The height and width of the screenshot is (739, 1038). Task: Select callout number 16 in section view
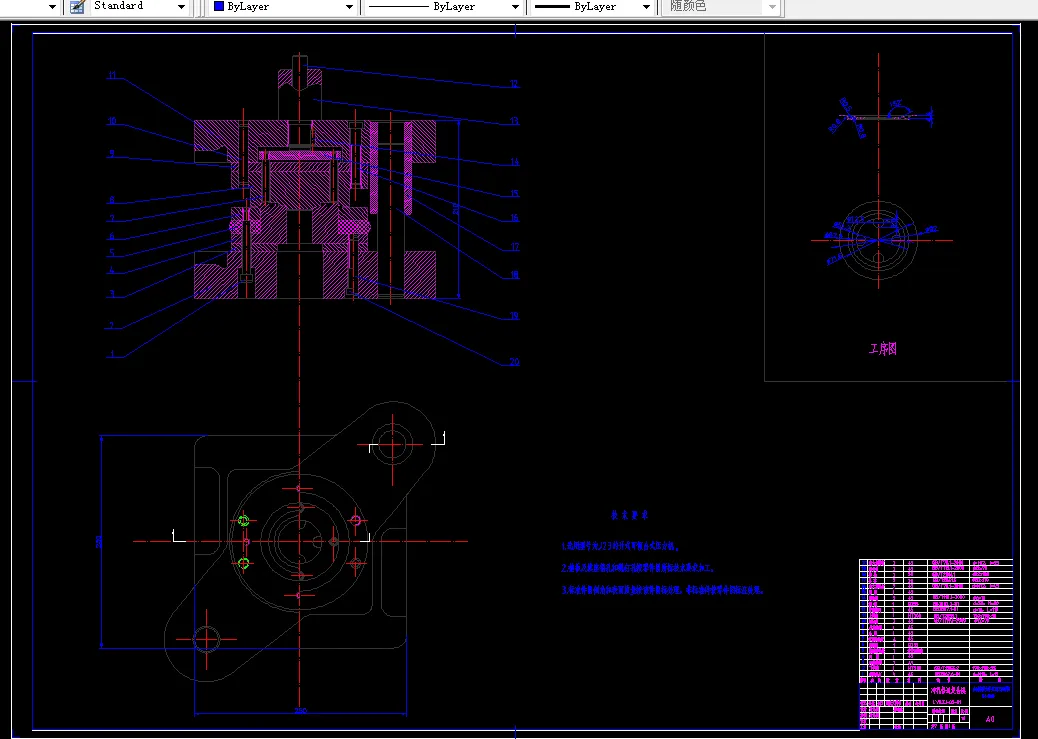pos(514,218)
